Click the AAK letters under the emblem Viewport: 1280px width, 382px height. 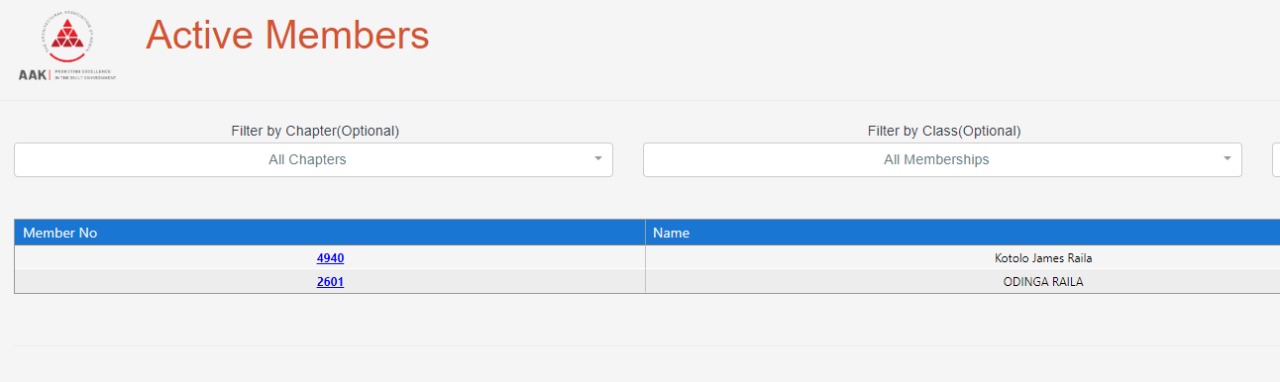pos(32,75)
